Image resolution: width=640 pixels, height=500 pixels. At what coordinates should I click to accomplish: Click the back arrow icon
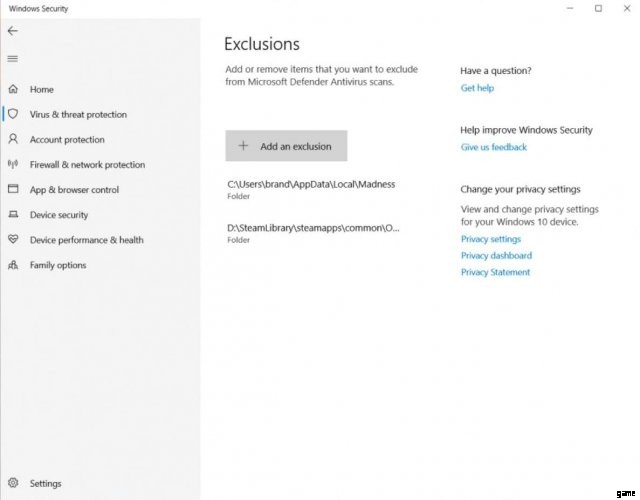tap(12, 31)
